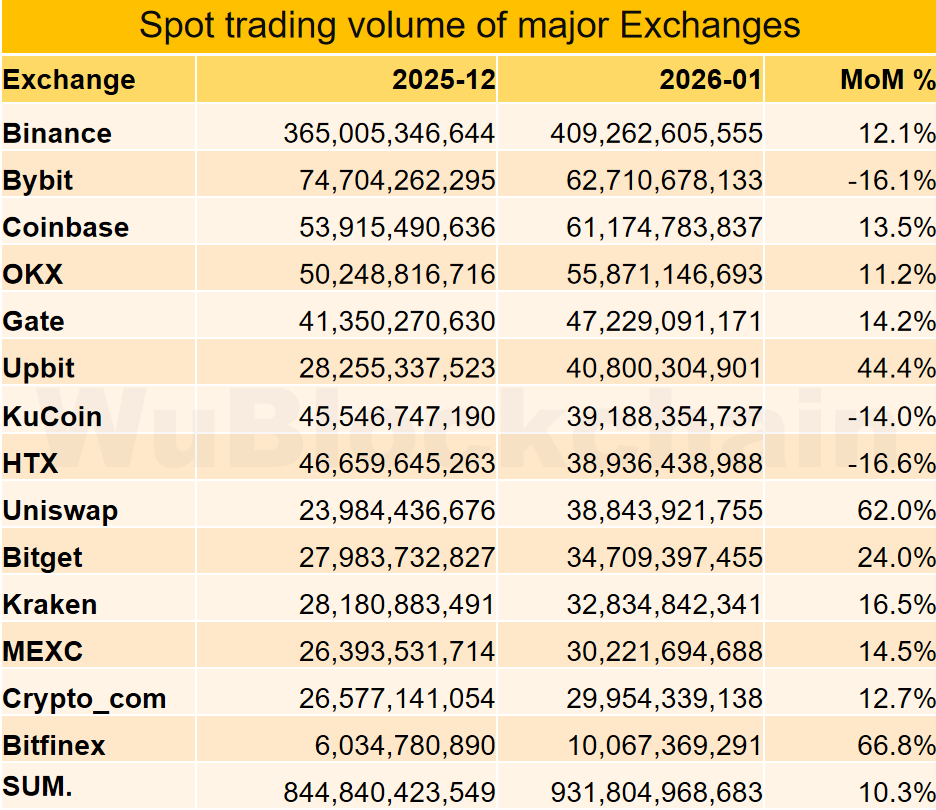Click the '2025-12' column header
This screenshot has width=936, height=810.
(444, 80)
